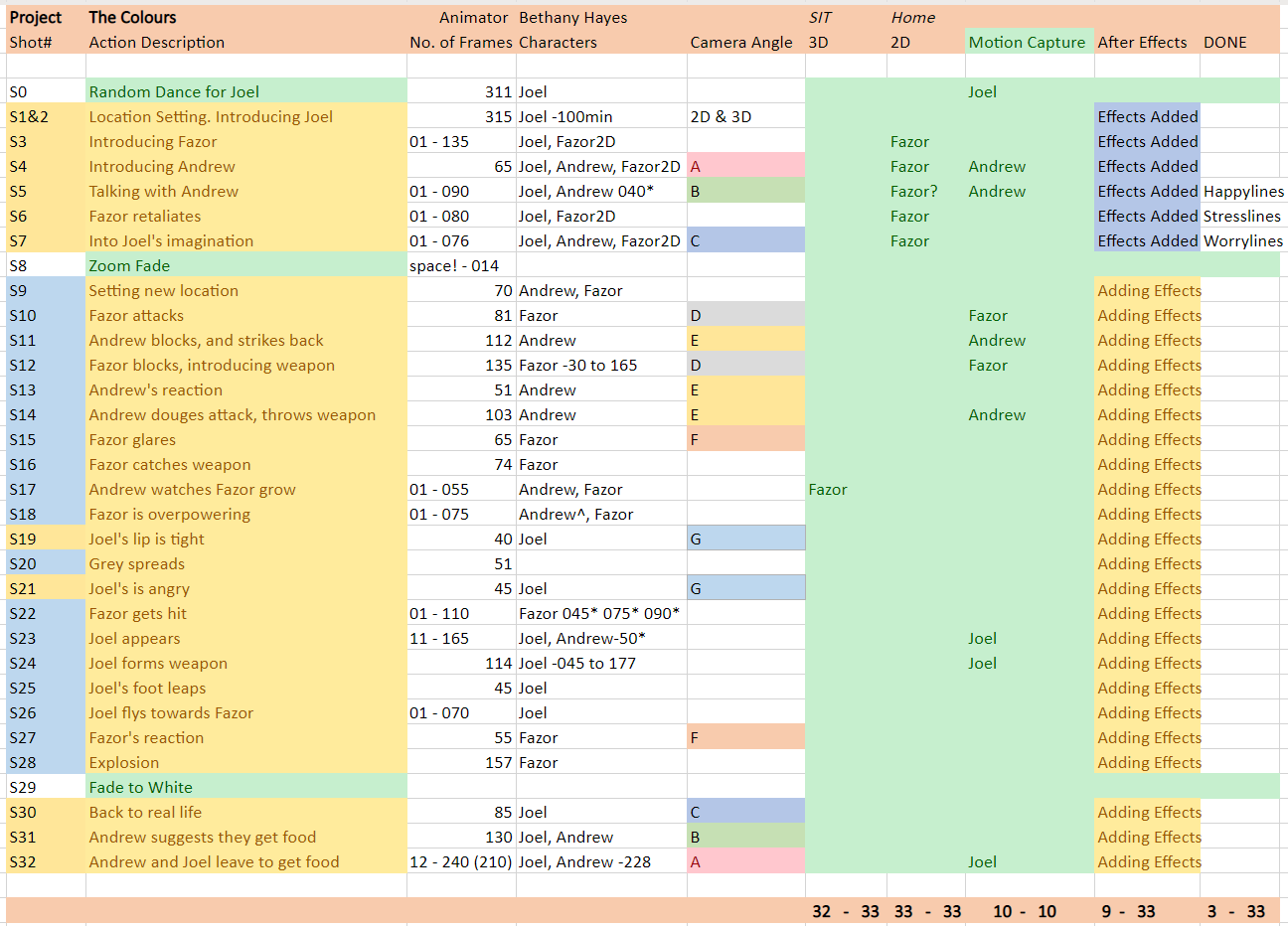Click the 'Worrylines' cell
Image resolution: width=1288 pixels, height=926 pixels.
pos(1242,240)
